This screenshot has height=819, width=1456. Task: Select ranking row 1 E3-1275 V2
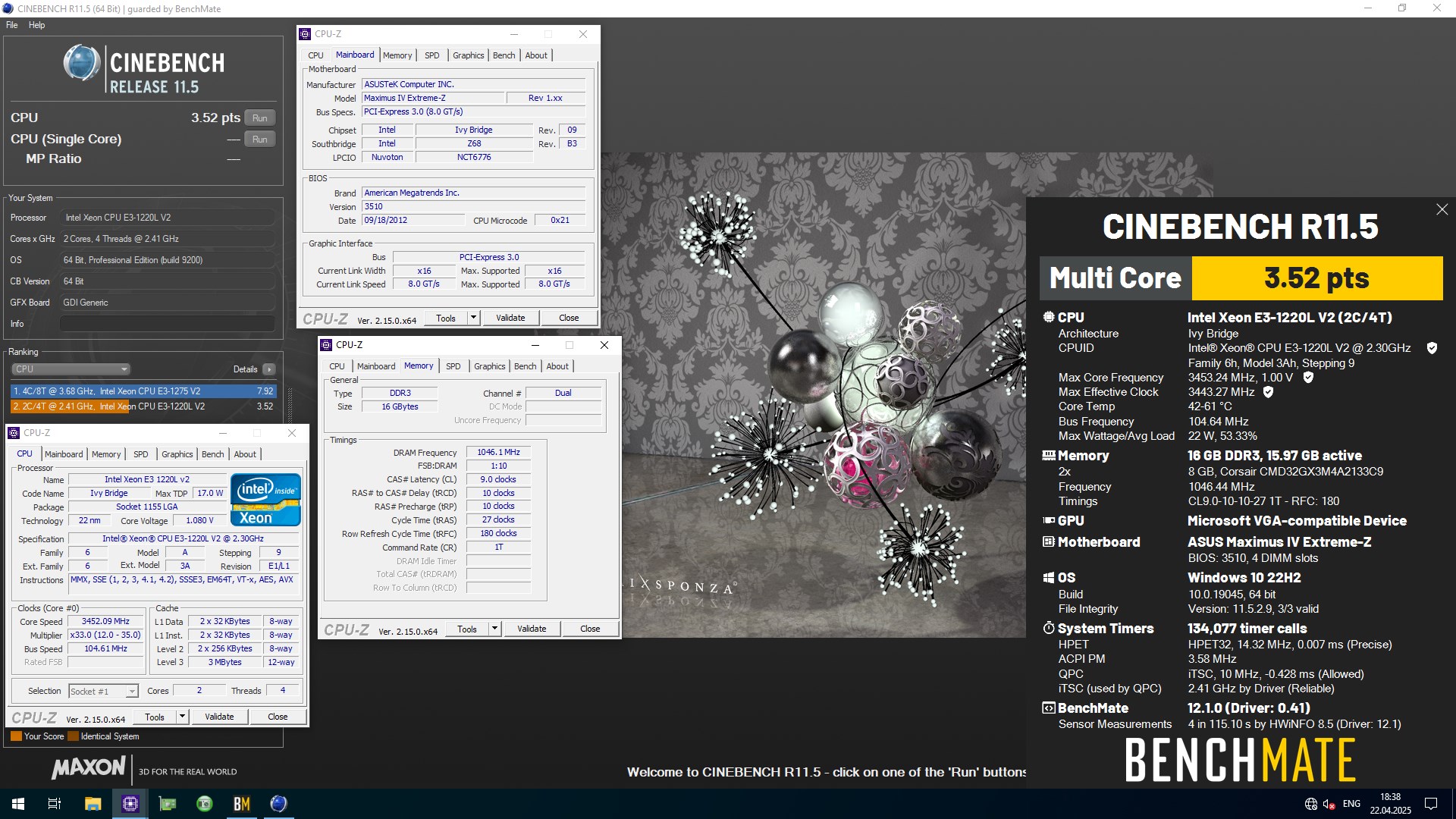143,391
